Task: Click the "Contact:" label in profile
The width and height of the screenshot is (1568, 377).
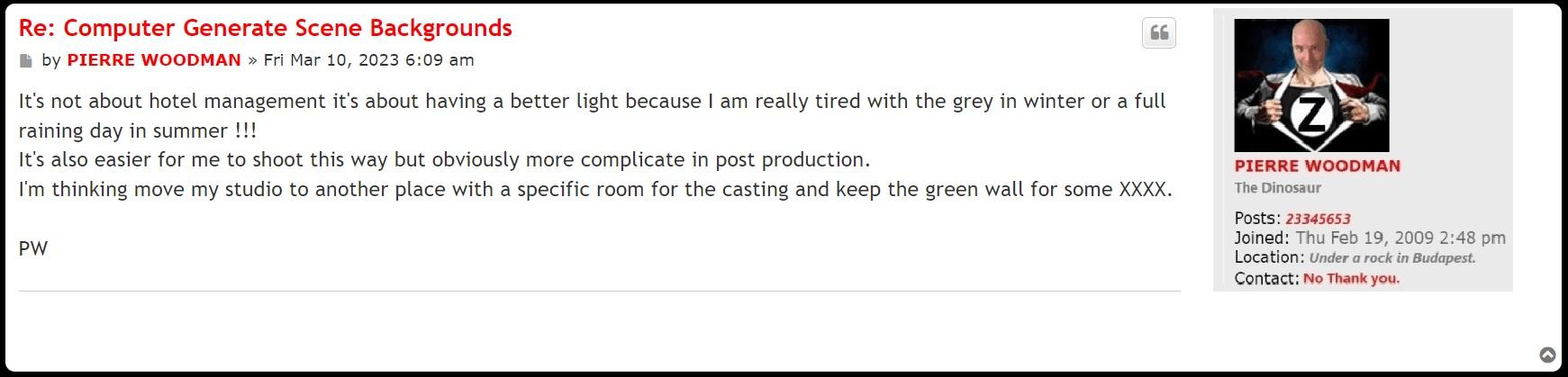Action: 1266,279
